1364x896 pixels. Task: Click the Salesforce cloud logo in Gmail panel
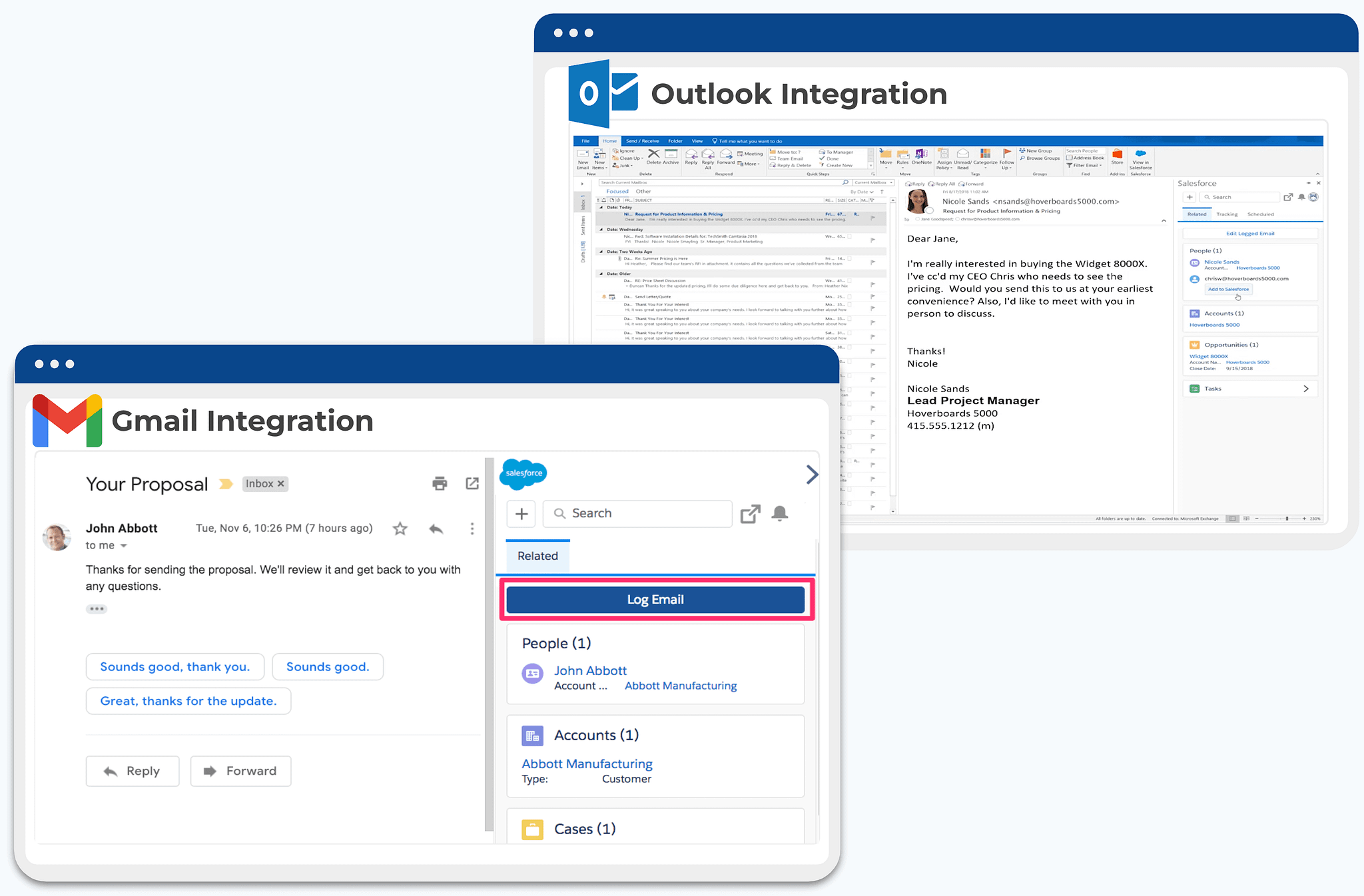click(x=523, y=473)
